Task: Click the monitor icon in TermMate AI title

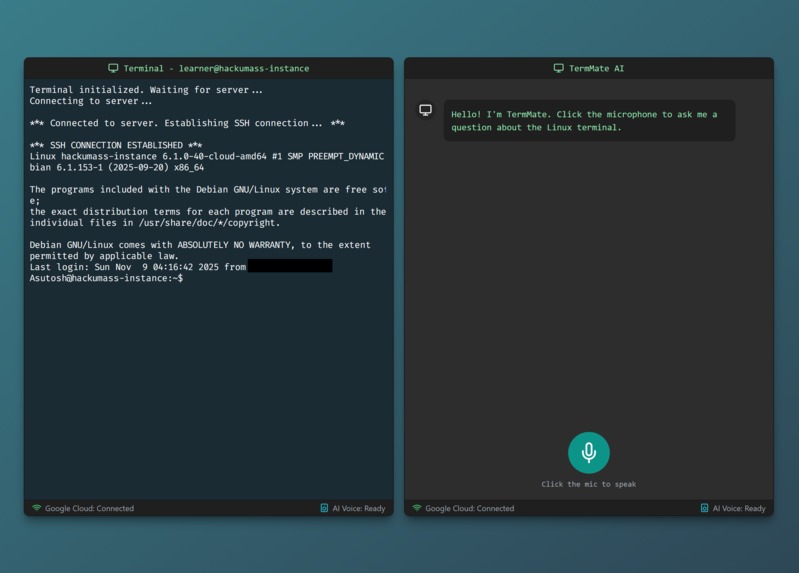Action: [558, 68]
